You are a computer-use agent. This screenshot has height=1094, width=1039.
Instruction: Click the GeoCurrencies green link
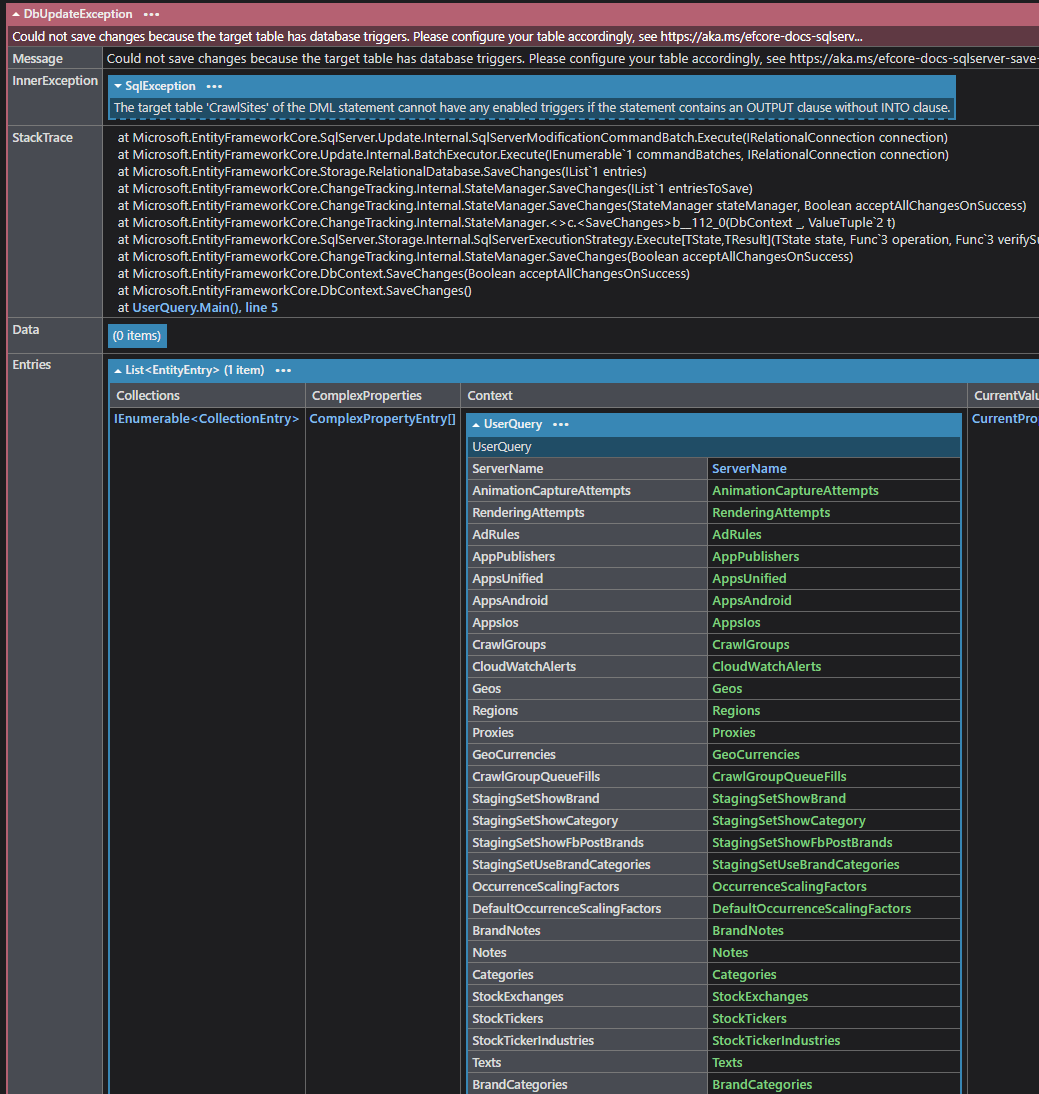coord(755,754)
